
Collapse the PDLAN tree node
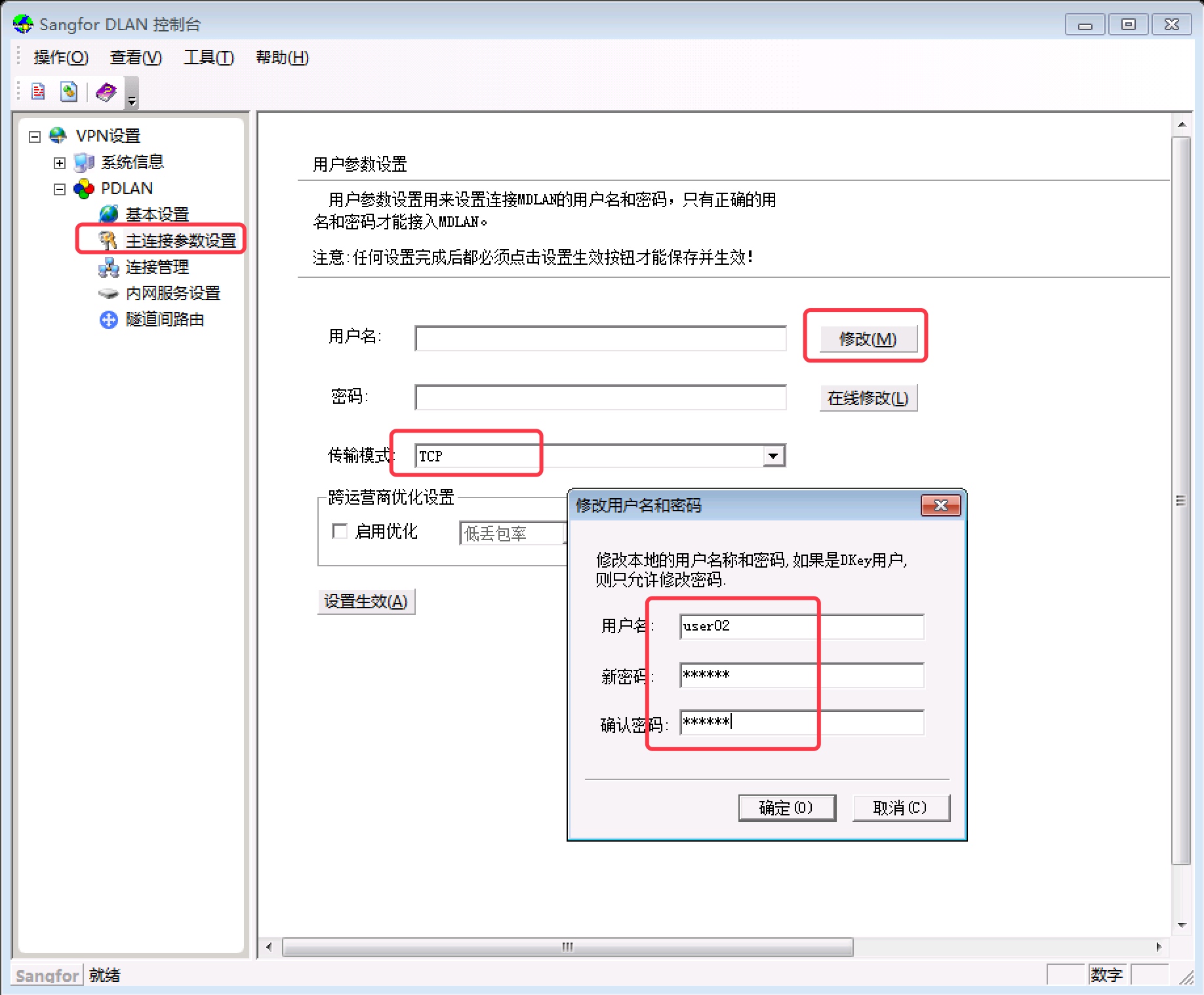coord(60,189)
